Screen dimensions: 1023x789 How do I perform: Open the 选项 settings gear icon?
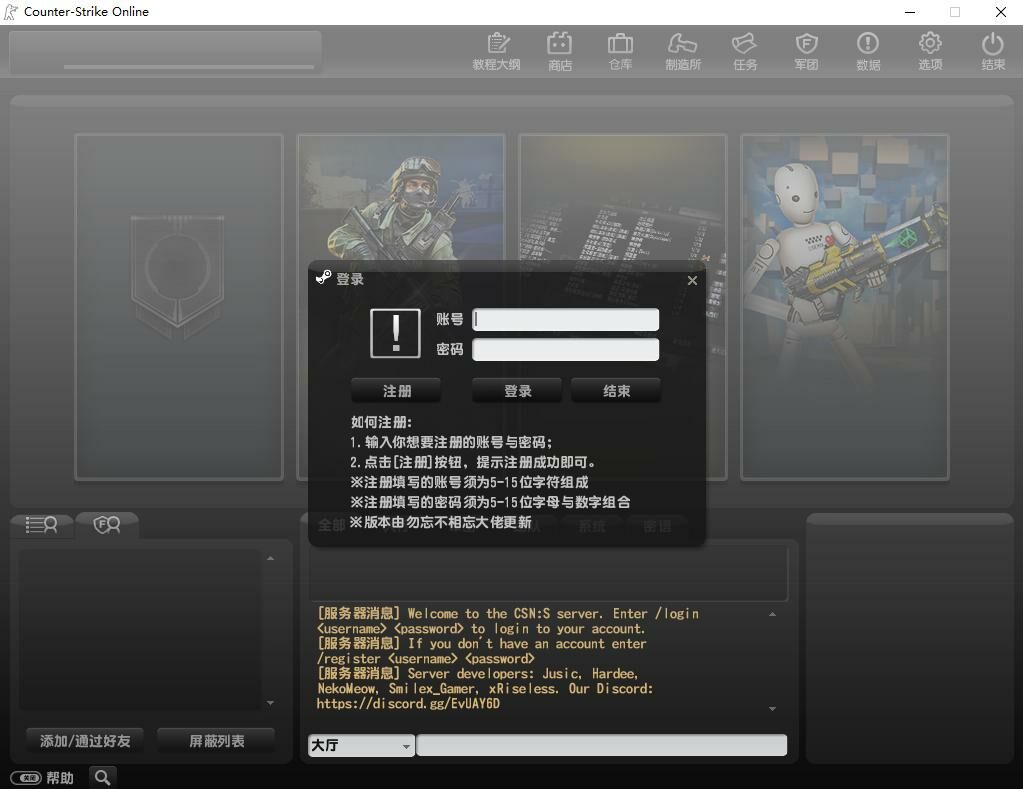click(930, 50)
